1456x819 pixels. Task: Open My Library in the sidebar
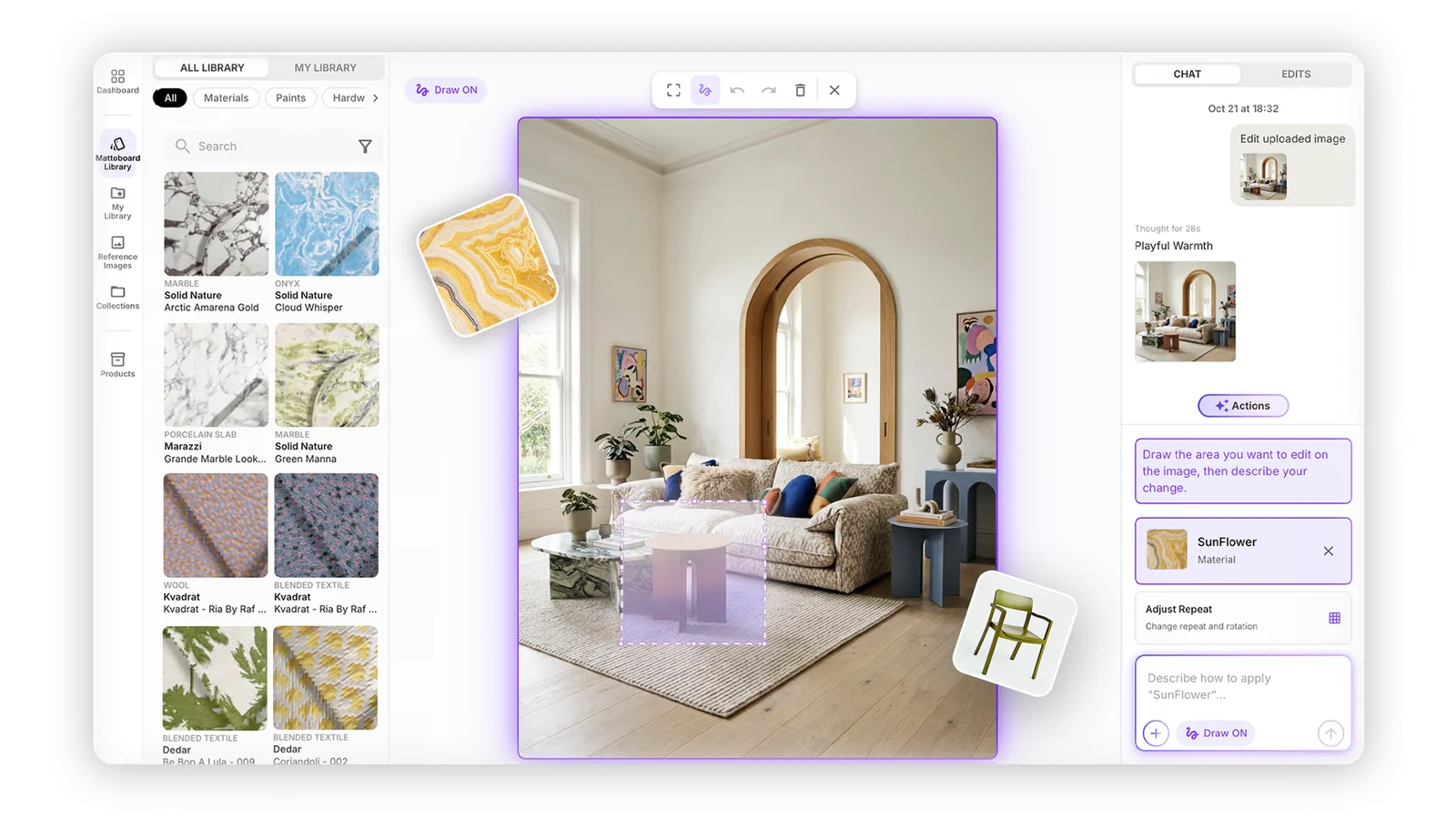[x=117, y=203]
